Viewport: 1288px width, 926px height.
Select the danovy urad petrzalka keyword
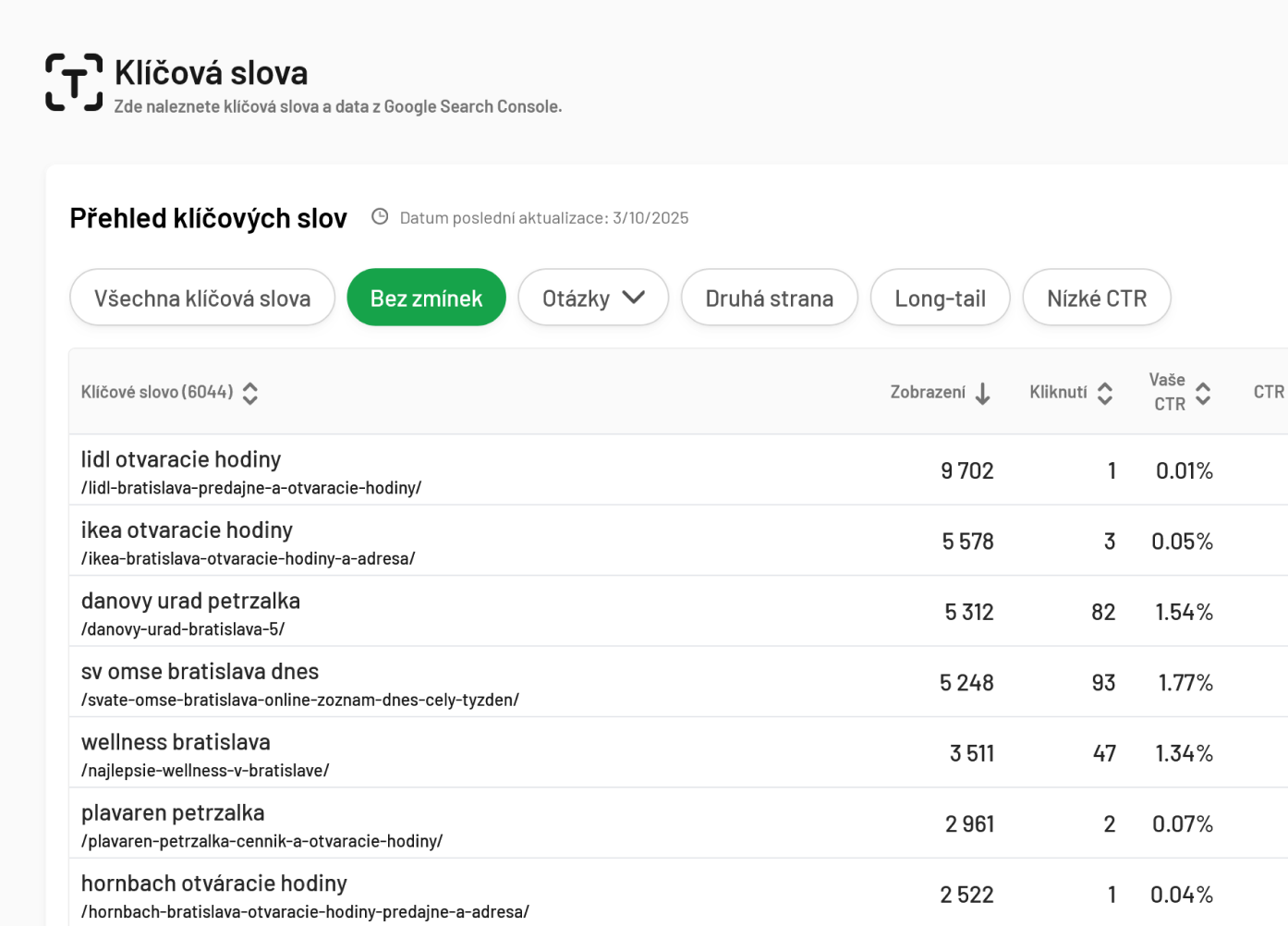pos(190,601)
